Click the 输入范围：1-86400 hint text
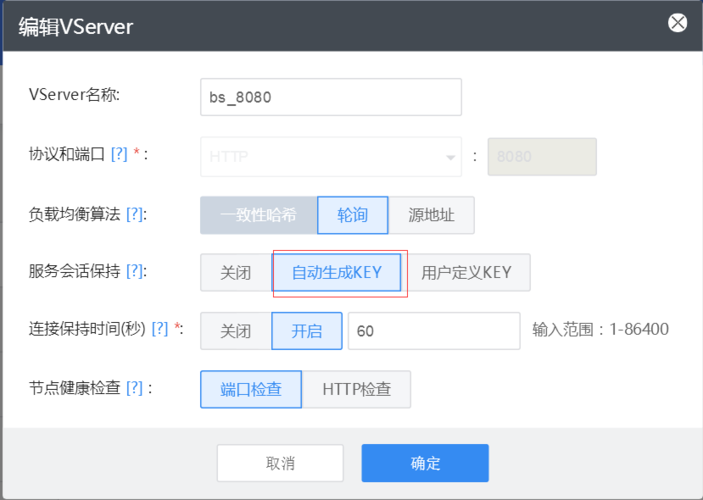The image size is (703, 500). pyautogui.click(x=600, y=330)
